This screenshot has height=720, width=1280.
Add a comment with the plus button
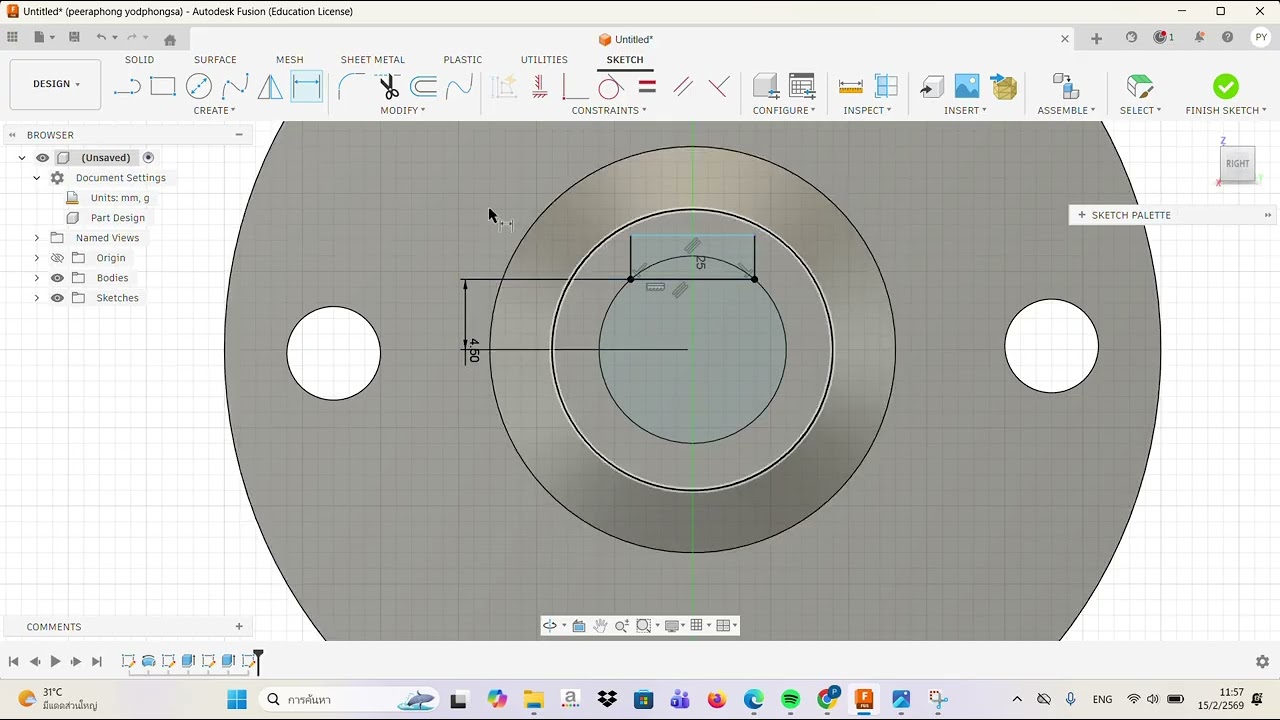pos(239,627)
